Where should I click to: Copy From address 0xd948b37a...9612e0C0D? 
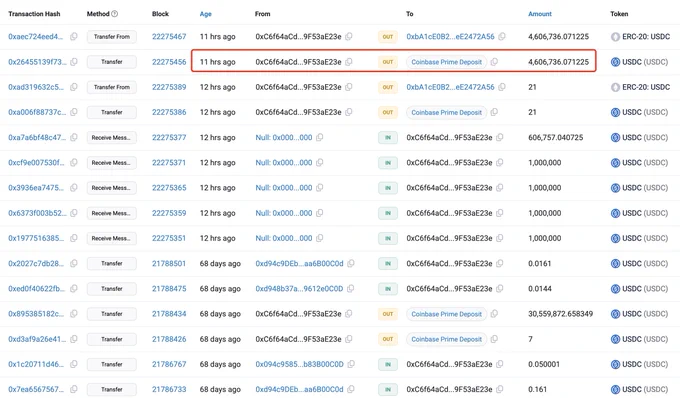(350, 288)
